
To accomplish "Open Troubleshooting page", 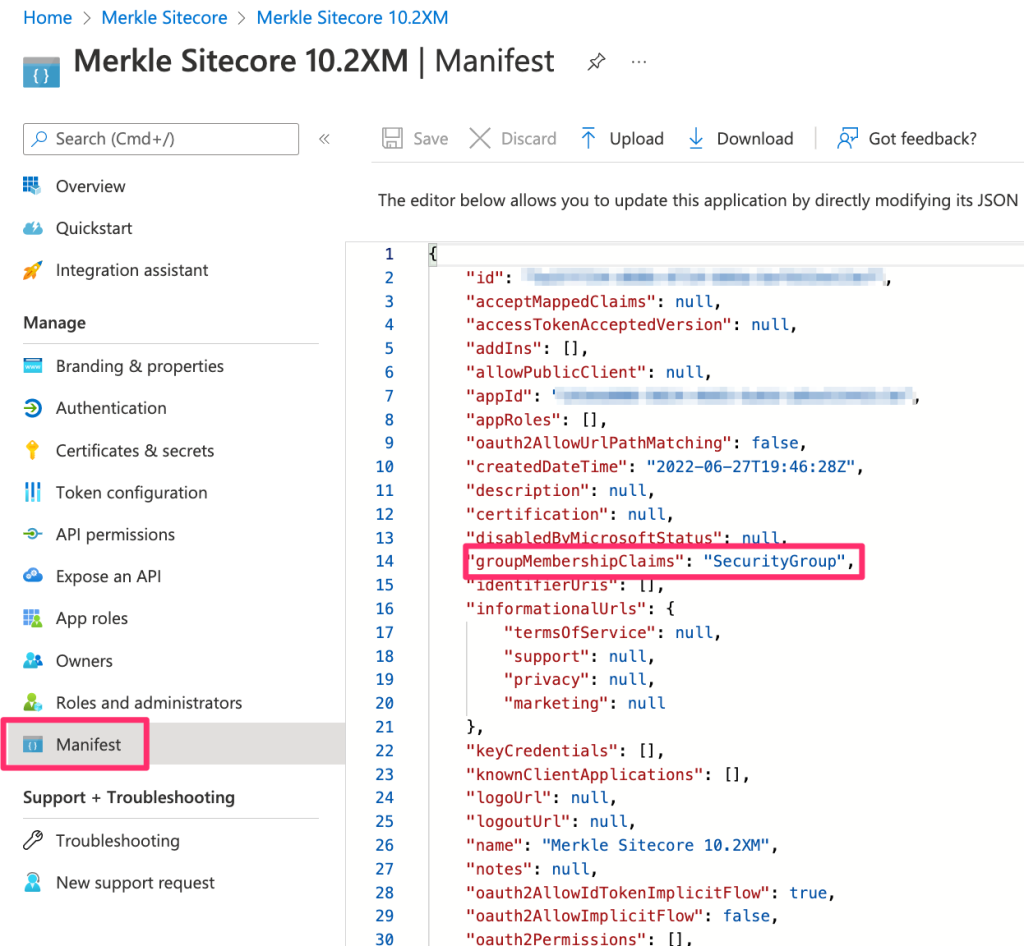I will 118,841.
